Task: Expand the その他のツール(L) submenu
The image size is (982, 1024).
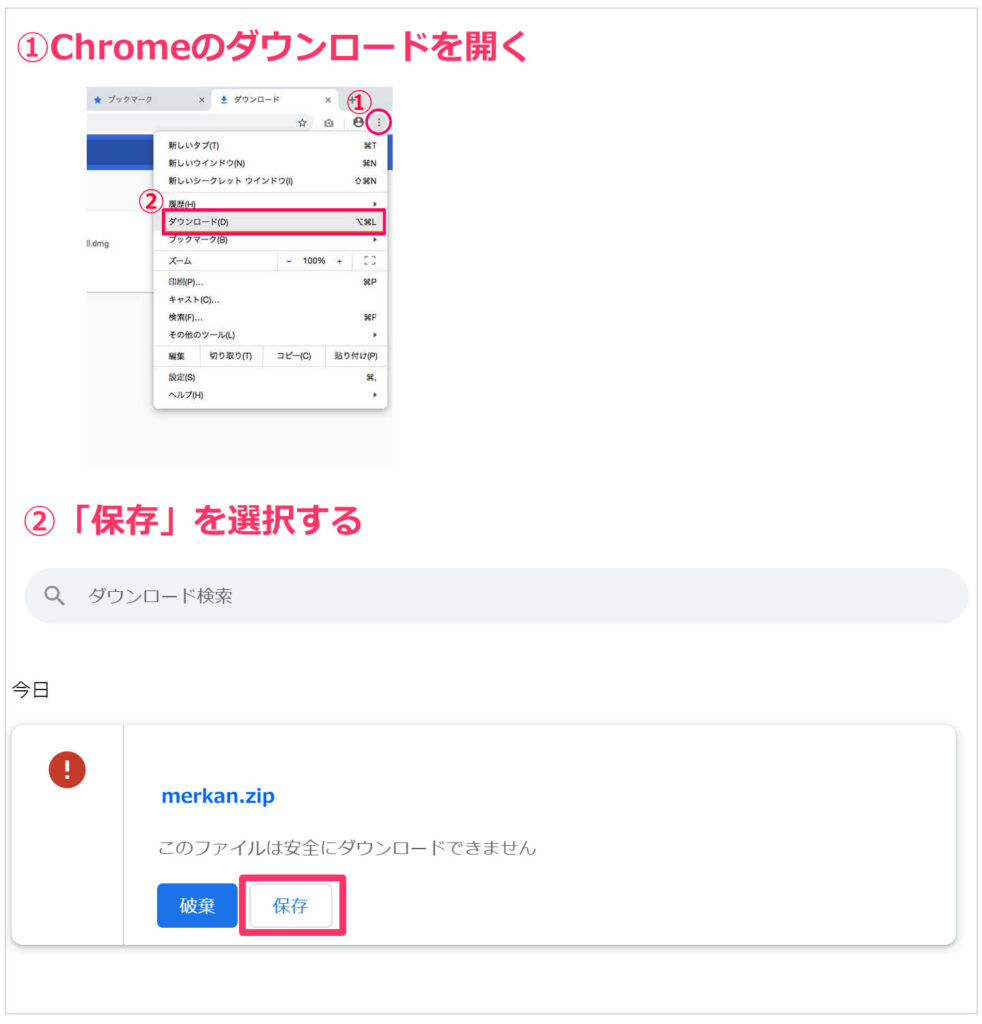Action: pos(375,335)
